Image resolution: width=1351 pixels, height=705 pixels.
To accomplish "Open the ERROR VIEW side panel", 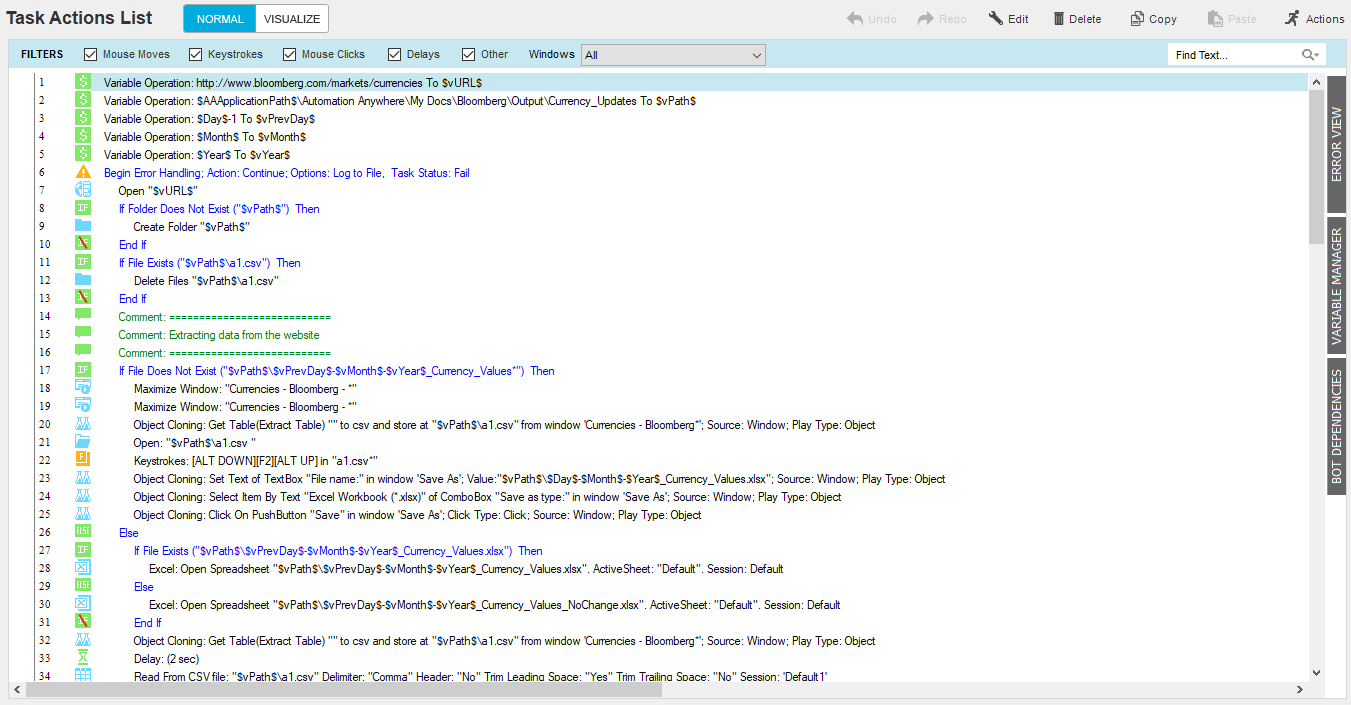I will (1336, 144).
